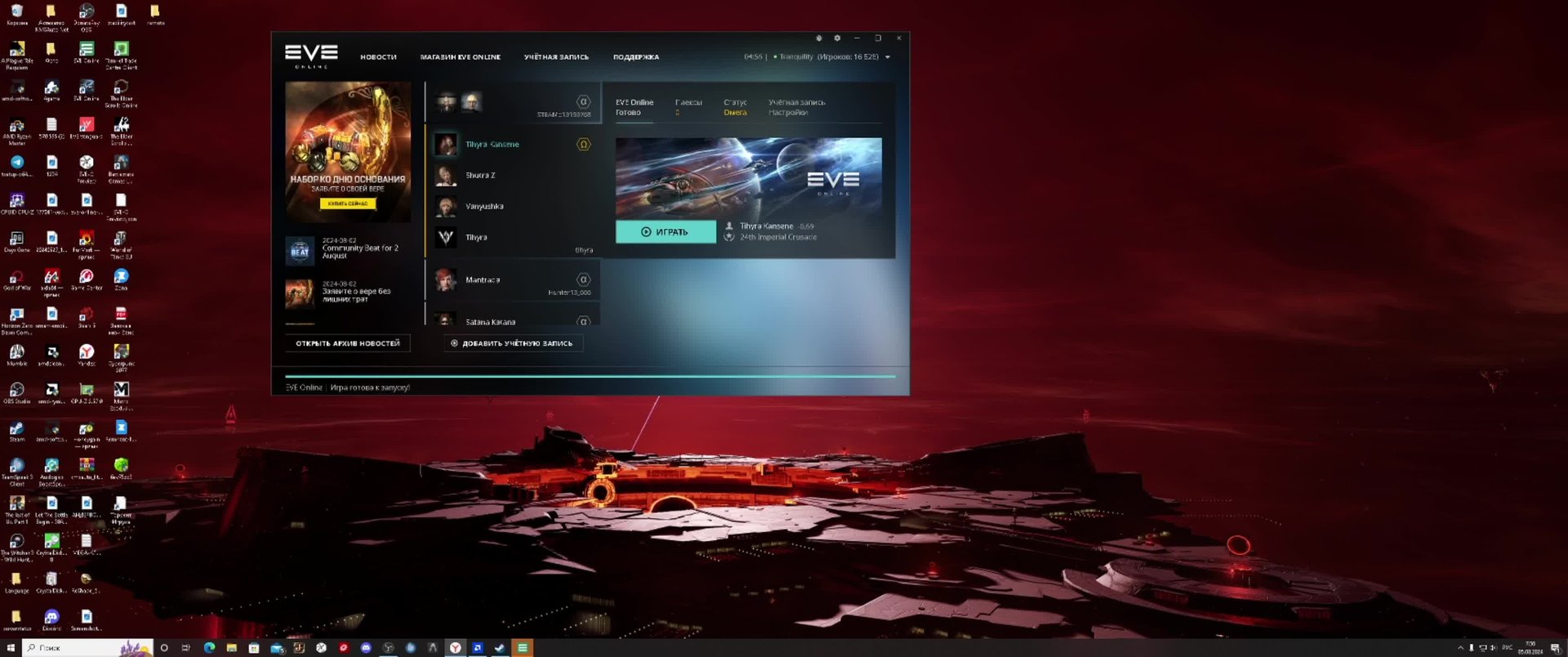Open Microsoft Edge from taskbar
The image size is (1568, 657).
click(209, 648)
